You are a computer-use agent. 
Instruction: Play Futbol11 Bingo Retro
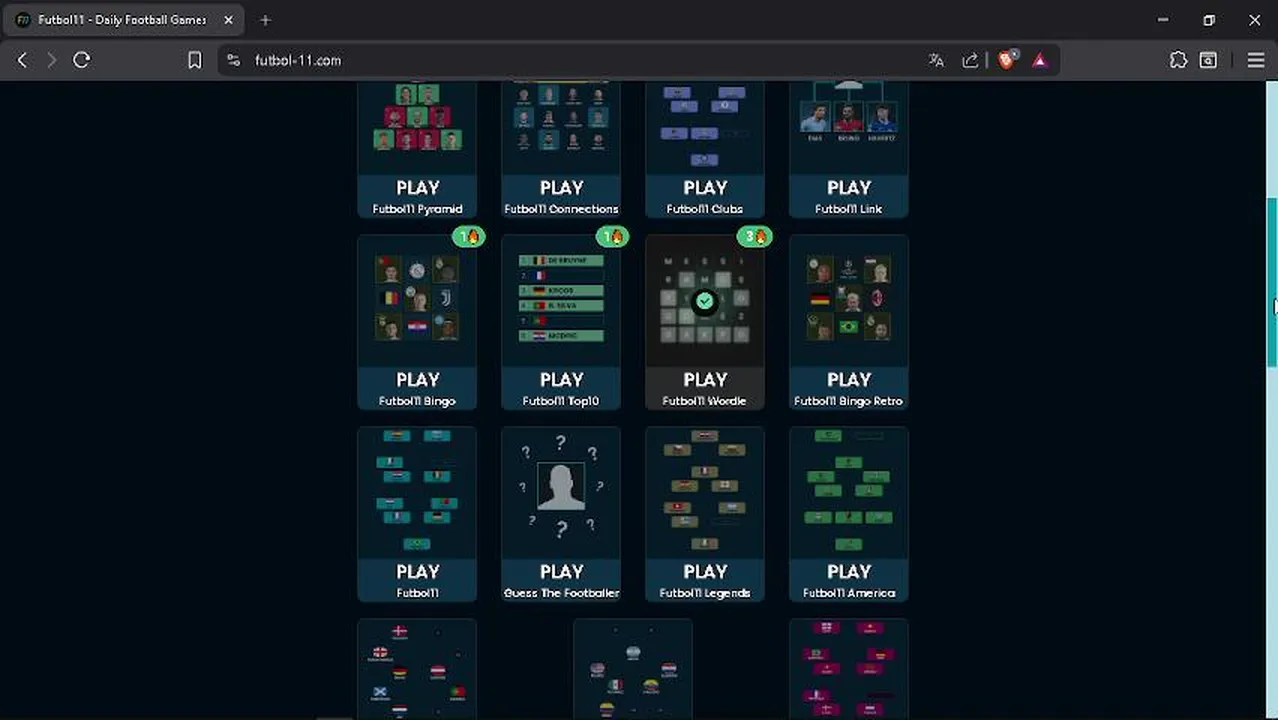(849, 379)
